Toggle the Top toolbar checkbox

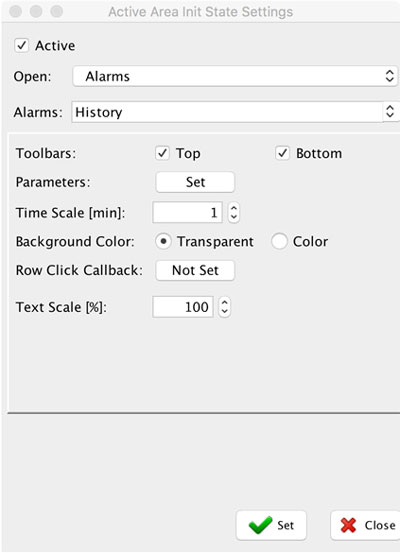[x=162, y=153]
